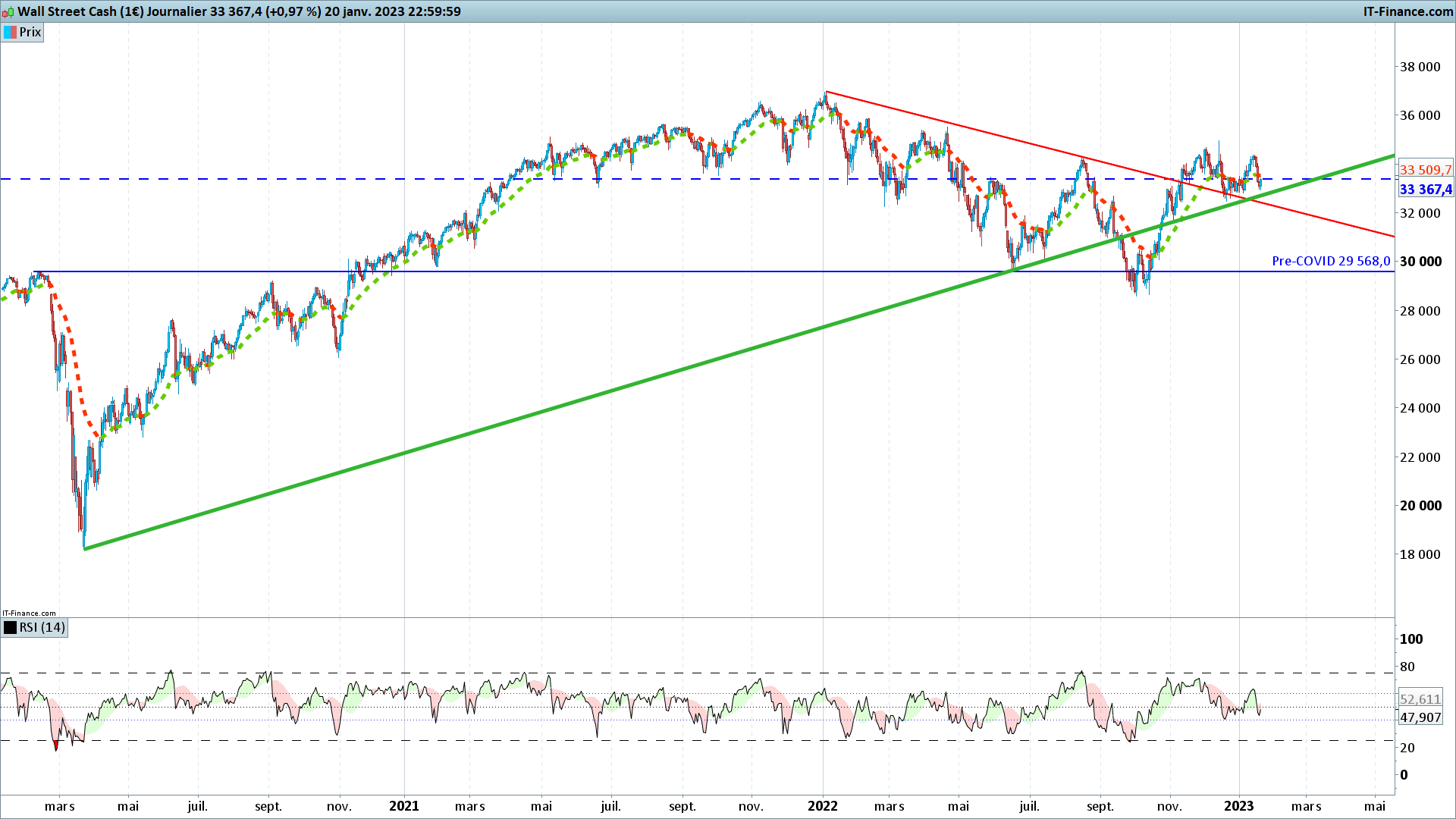The height and width of the screenshot is (819, 1456).
Task: Click the 2022 label on the time axis
Action: (x=823, y=806)
